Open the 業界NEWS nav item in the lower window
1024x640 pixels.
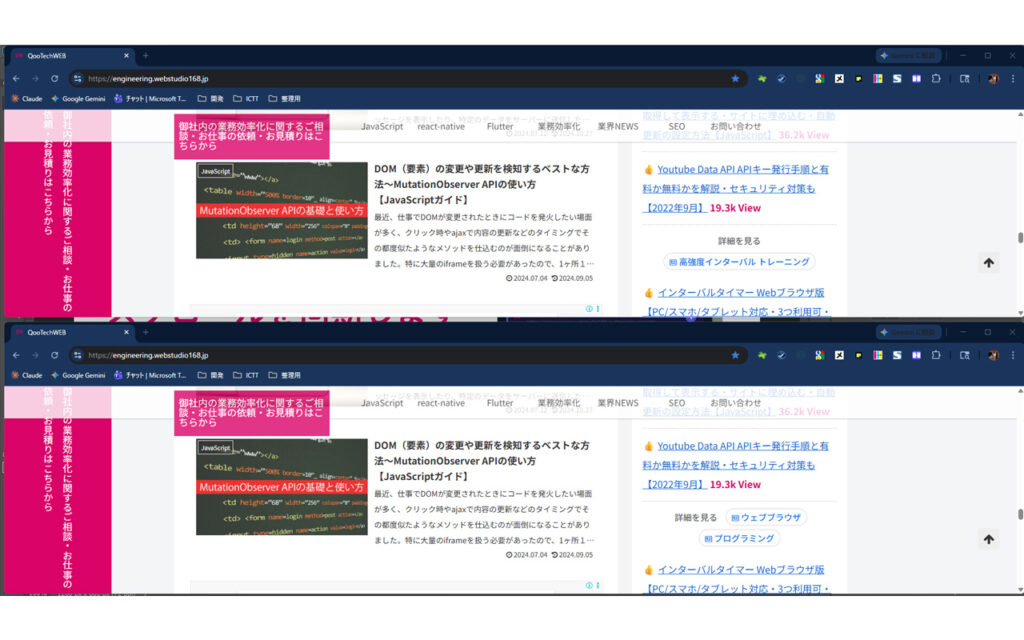pyautogui.click(x=618, y=403)
